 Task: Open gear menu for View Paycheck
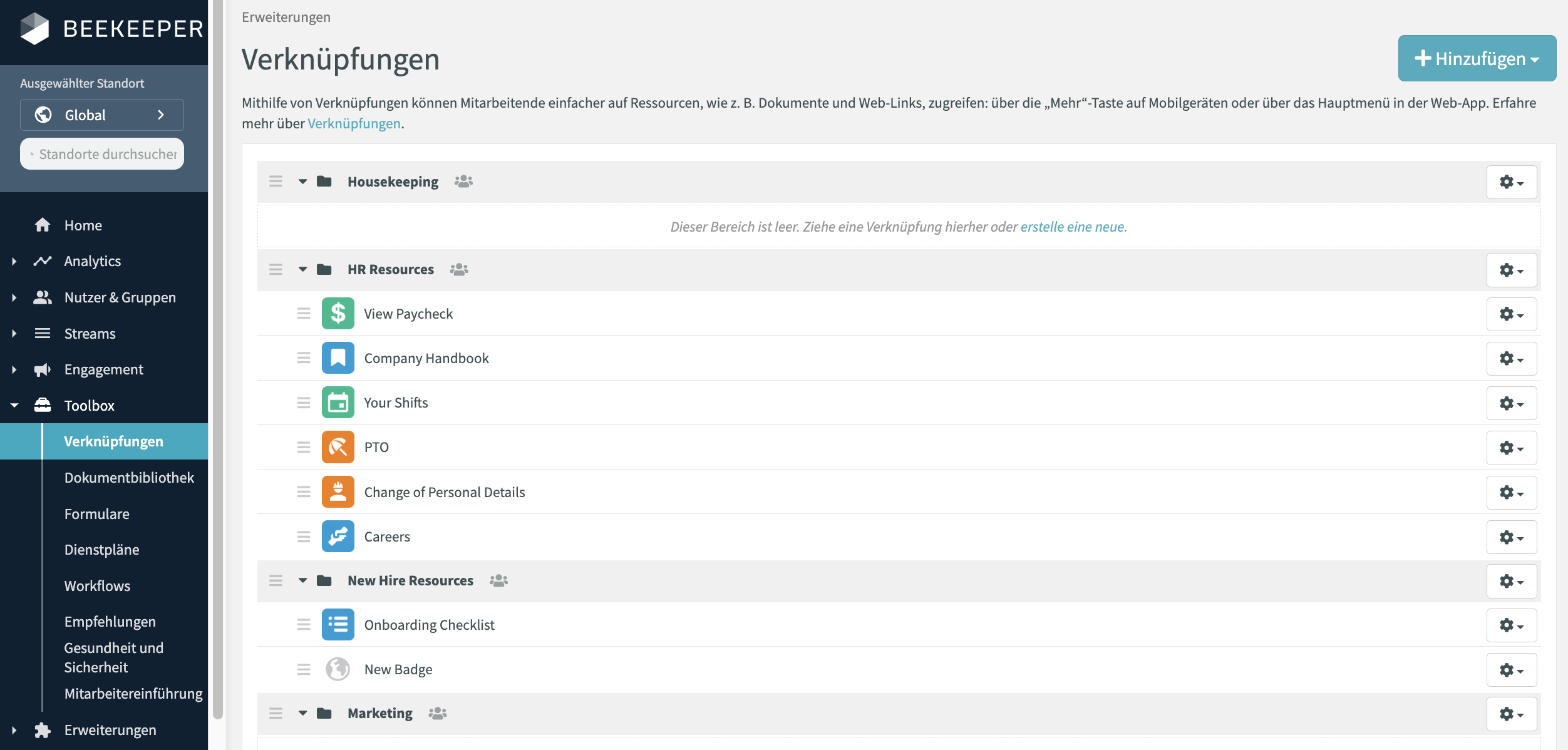(1511, 314)
